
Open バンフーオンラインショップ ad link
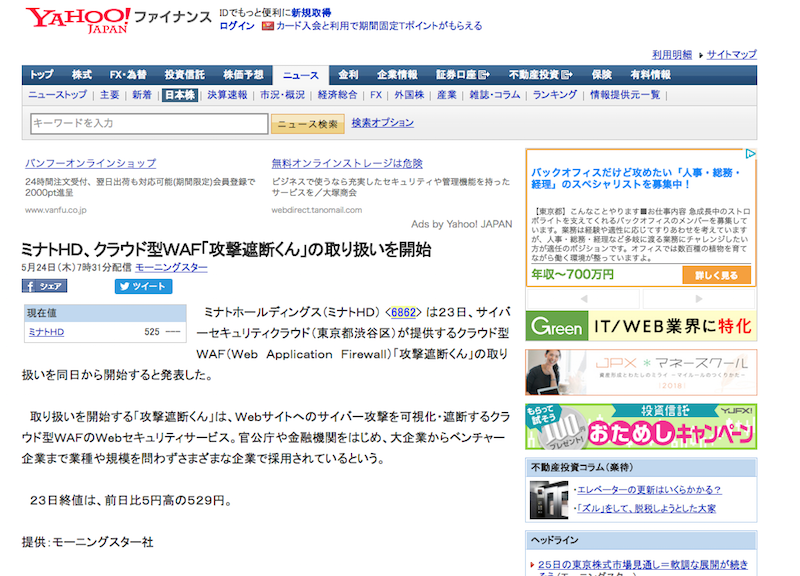point(91,163)
